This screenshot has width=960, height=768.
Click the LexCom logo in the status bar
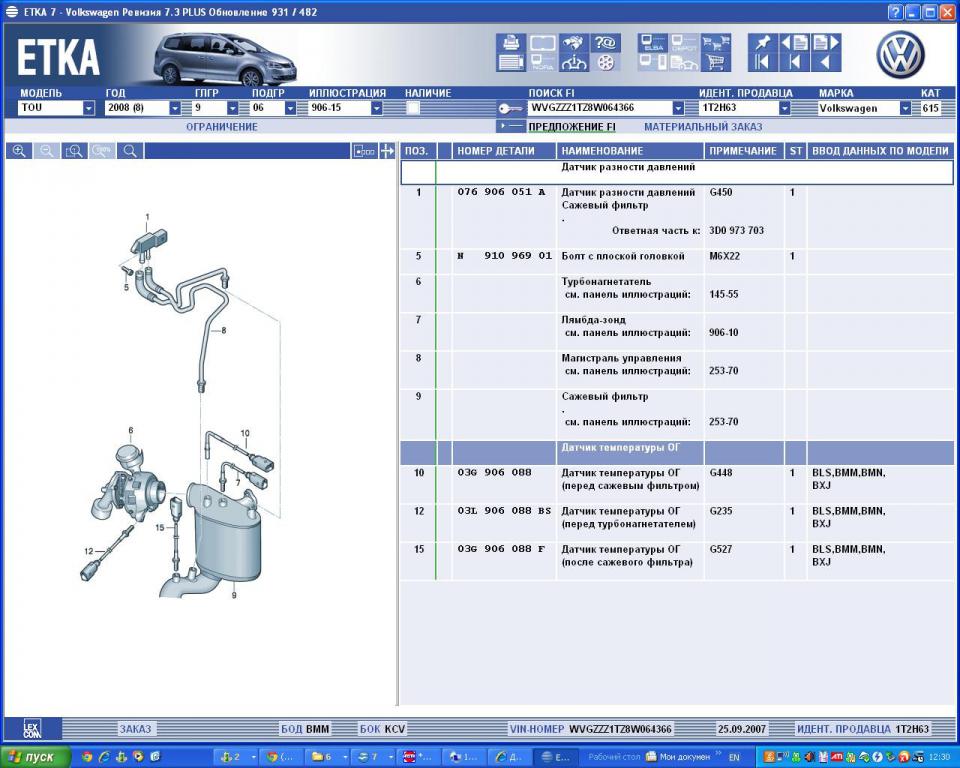tap(32, 729)
